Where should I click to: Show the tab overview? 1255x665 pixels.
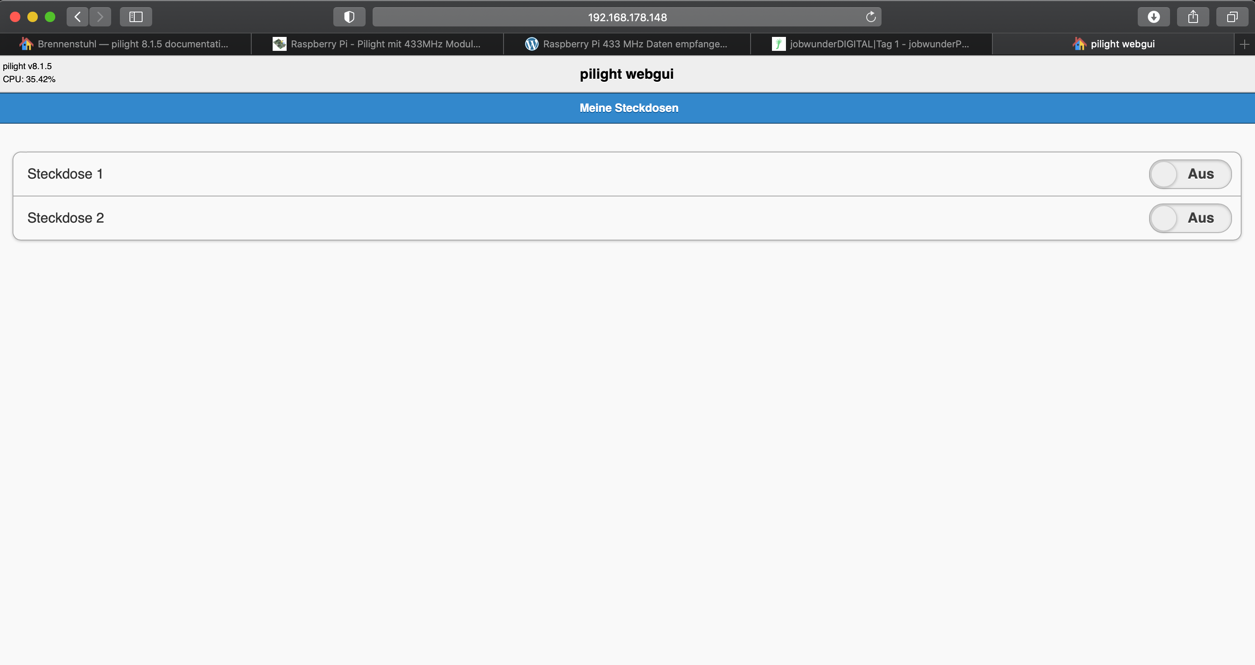click(x=1232, y=17)
